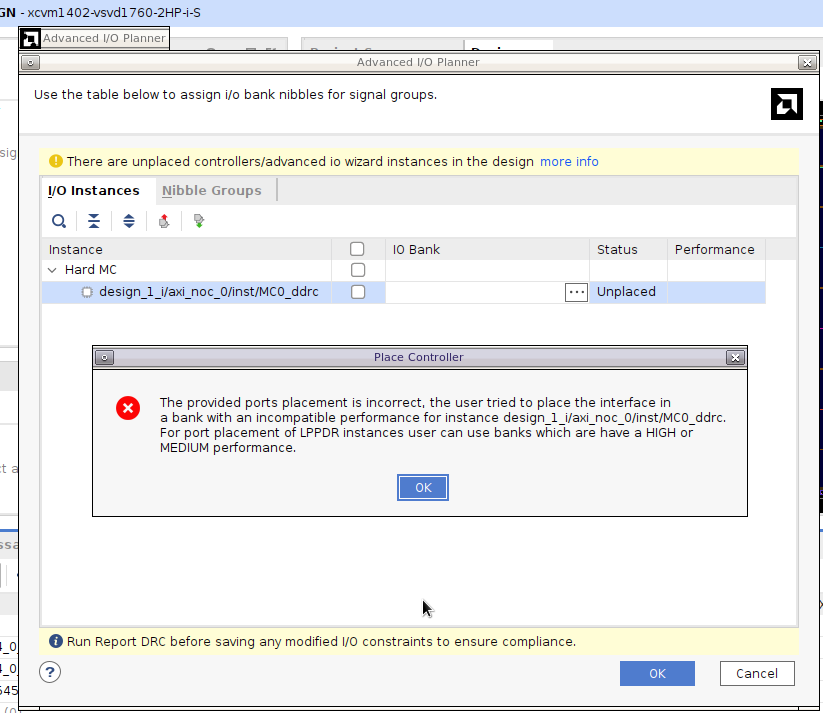Expand all instances using the toolbar icon
This screenshot has height=713, width=823.
[x=128, y=220]
